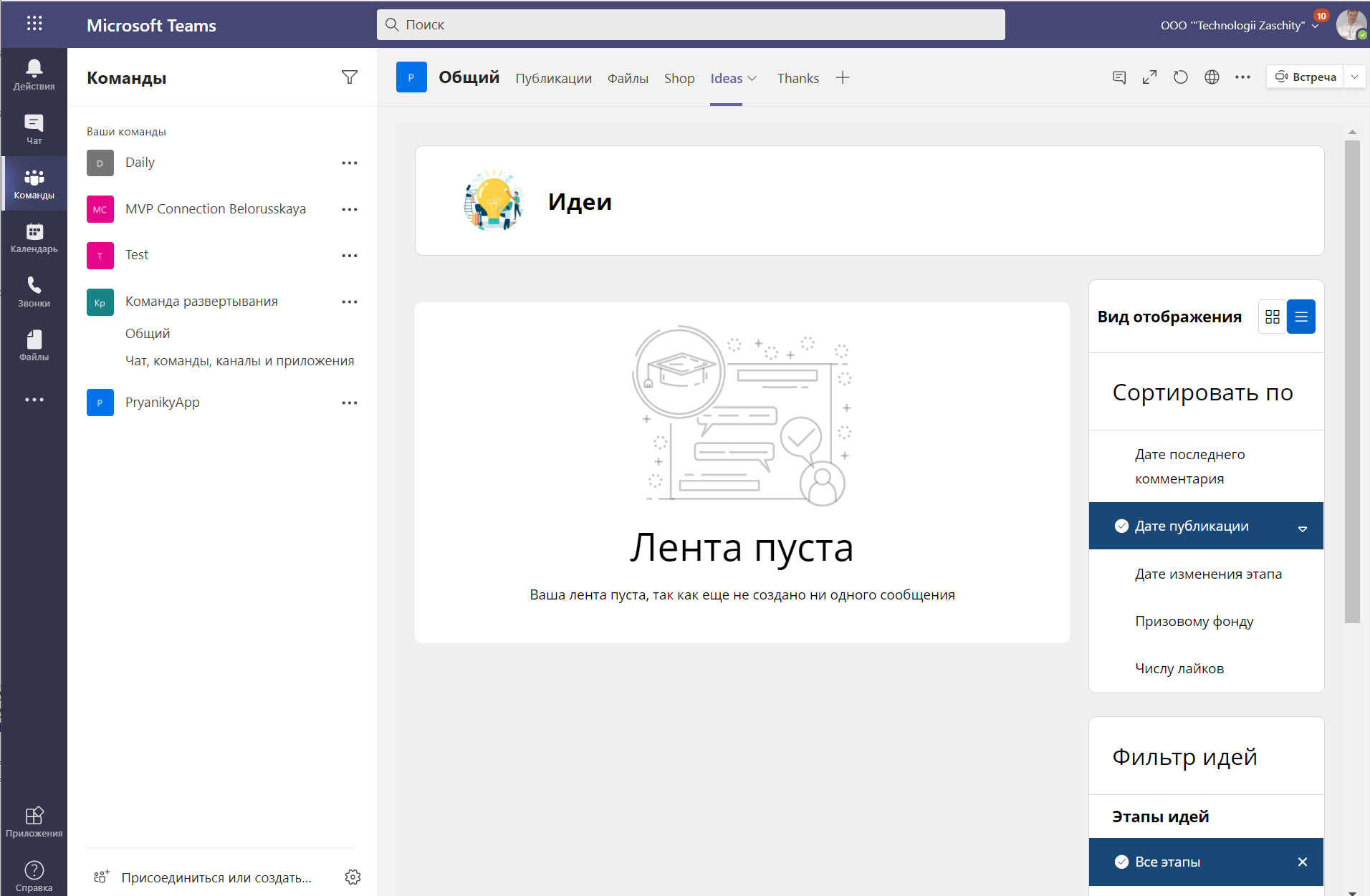Open the Calendar in the left rail
The height and width of the screenshot is (896, 1370).
[34, 239]
